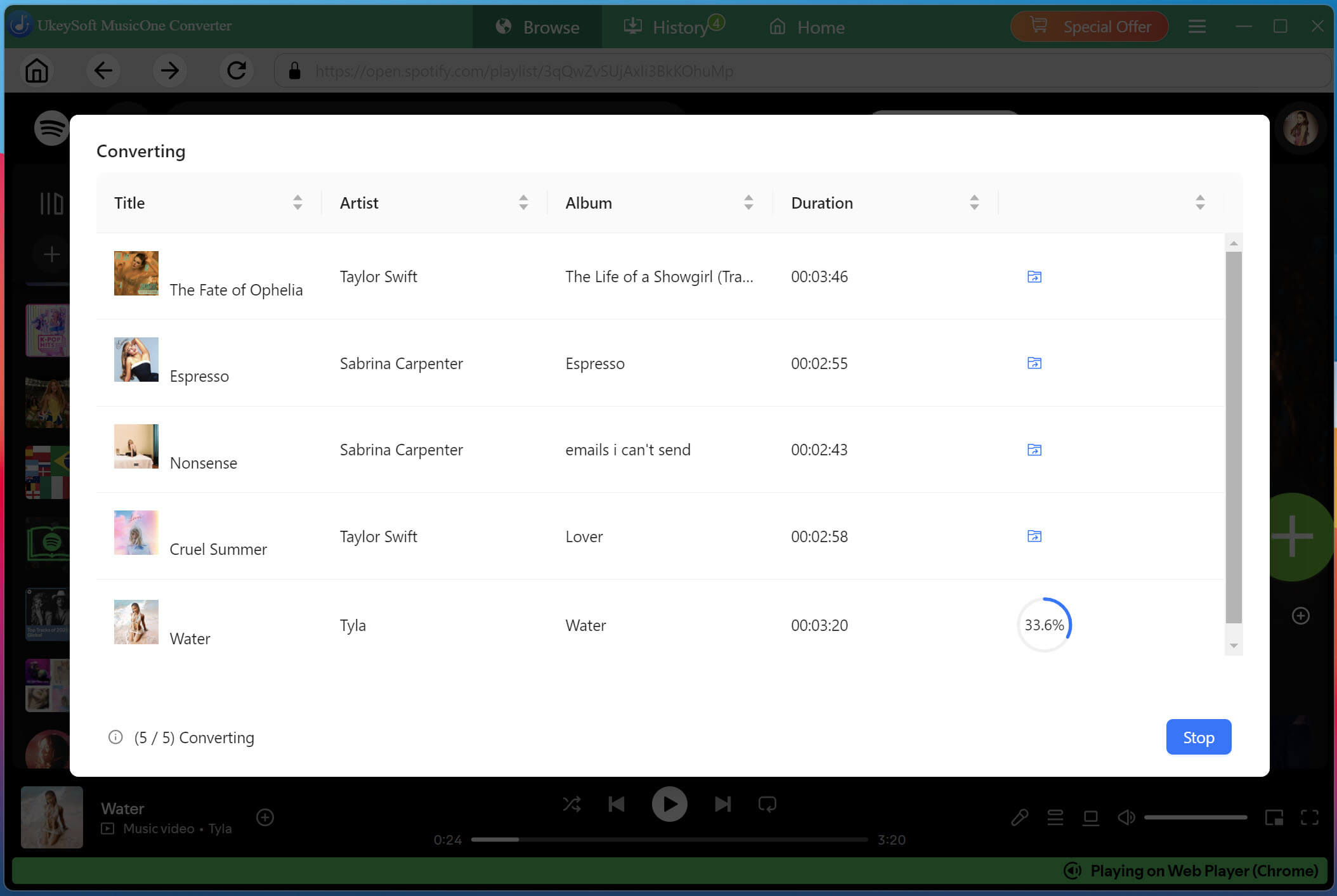Screen dimensions: 1337x896
Task: Click the list scroll down arrow
Action: [x=1234, y=646]
